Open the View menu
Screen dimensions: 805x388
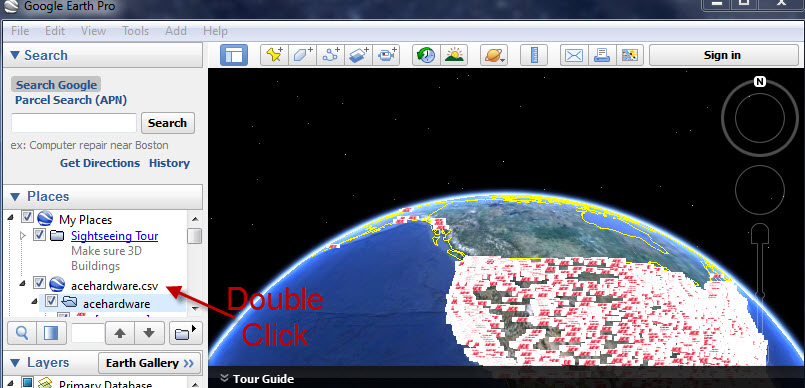coord(93,31)
